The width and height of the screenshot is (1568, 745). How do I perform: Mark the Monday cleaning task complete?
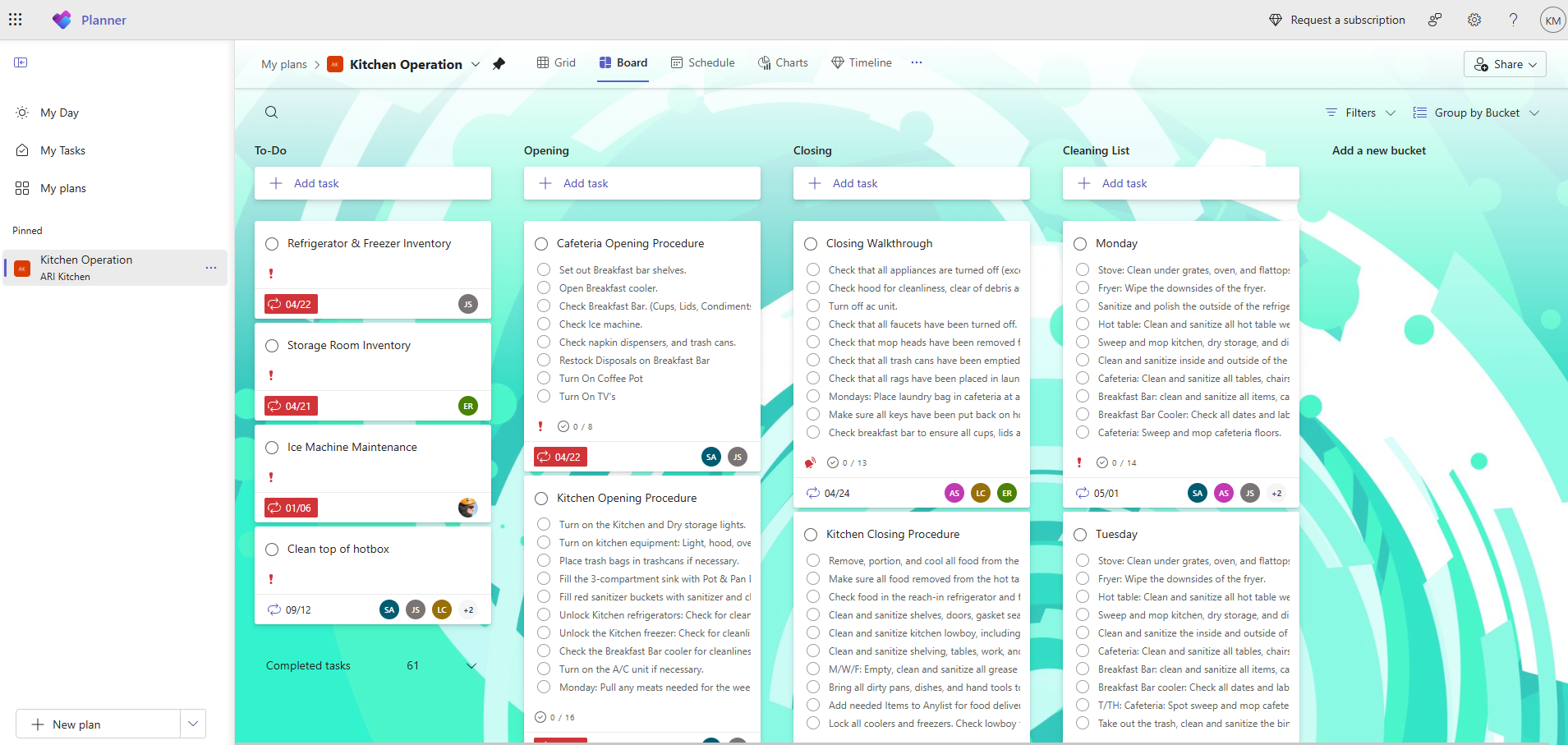coord(1081,243)
